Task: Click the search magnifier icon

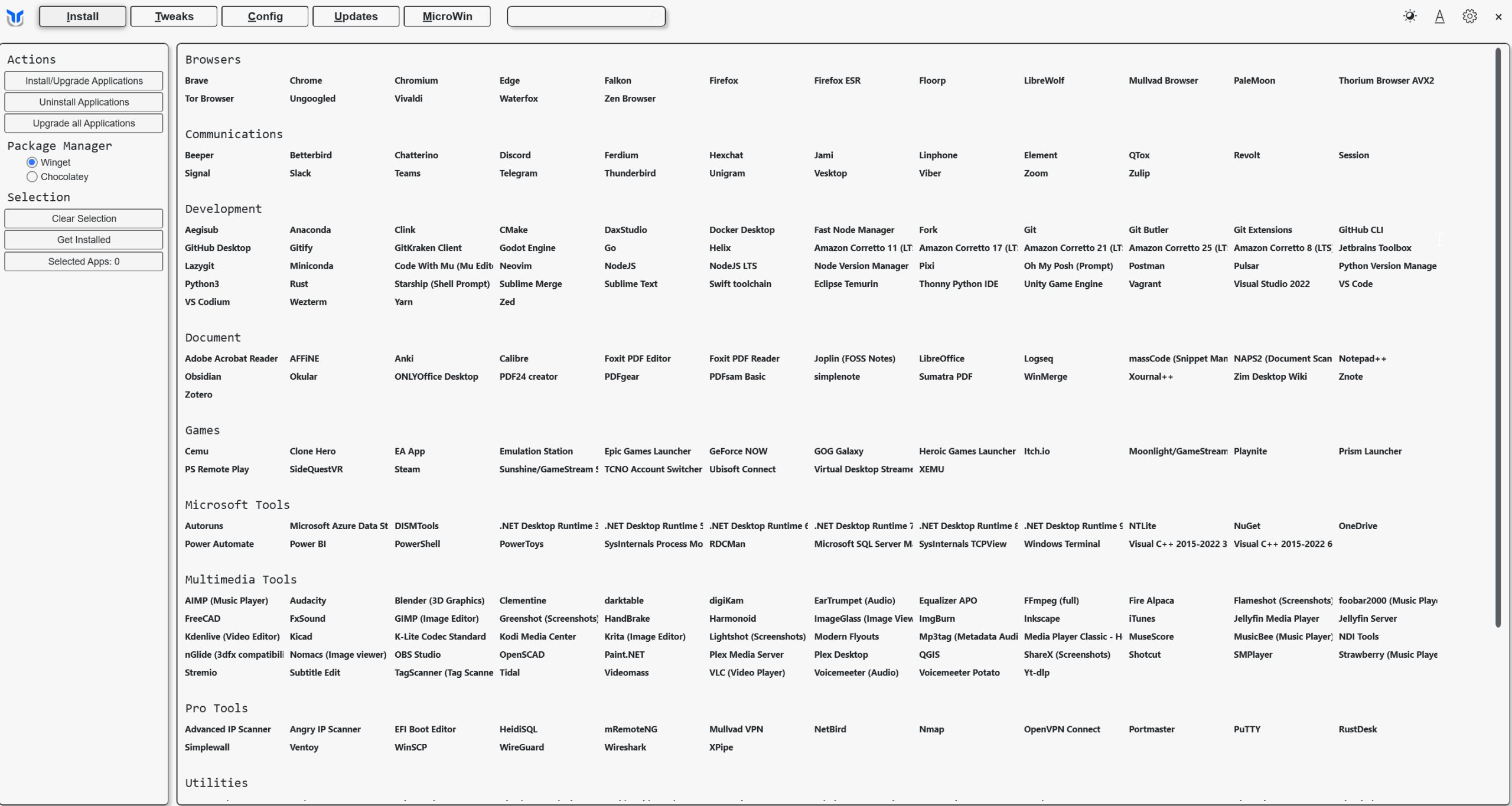Action: coord(654,17)
